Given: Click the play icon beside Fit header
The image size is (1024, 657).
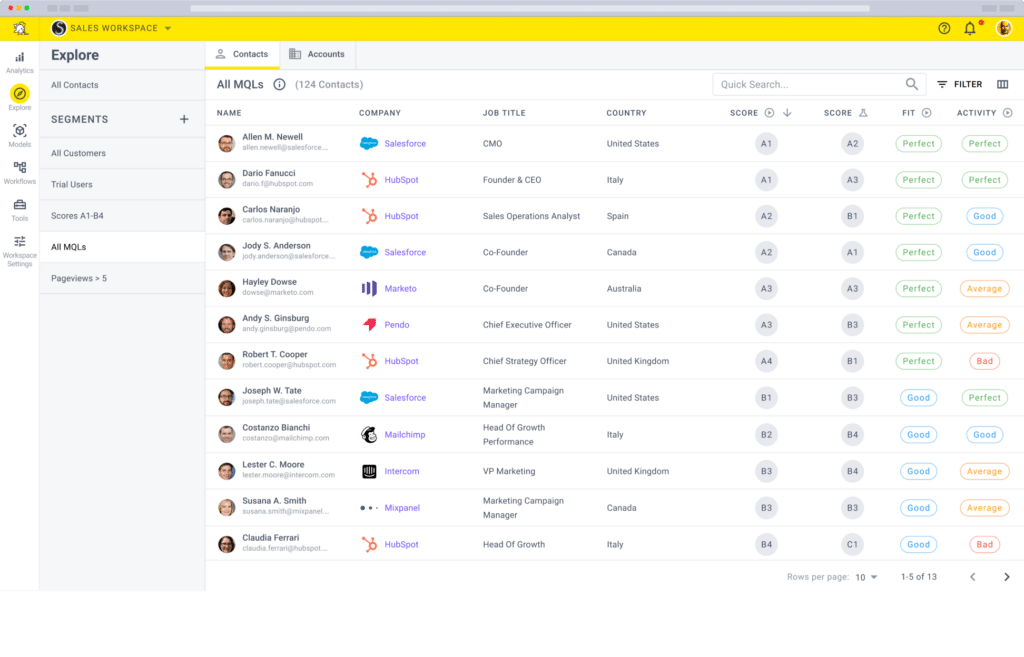Looking at the screenshot, I should [926, 113].
